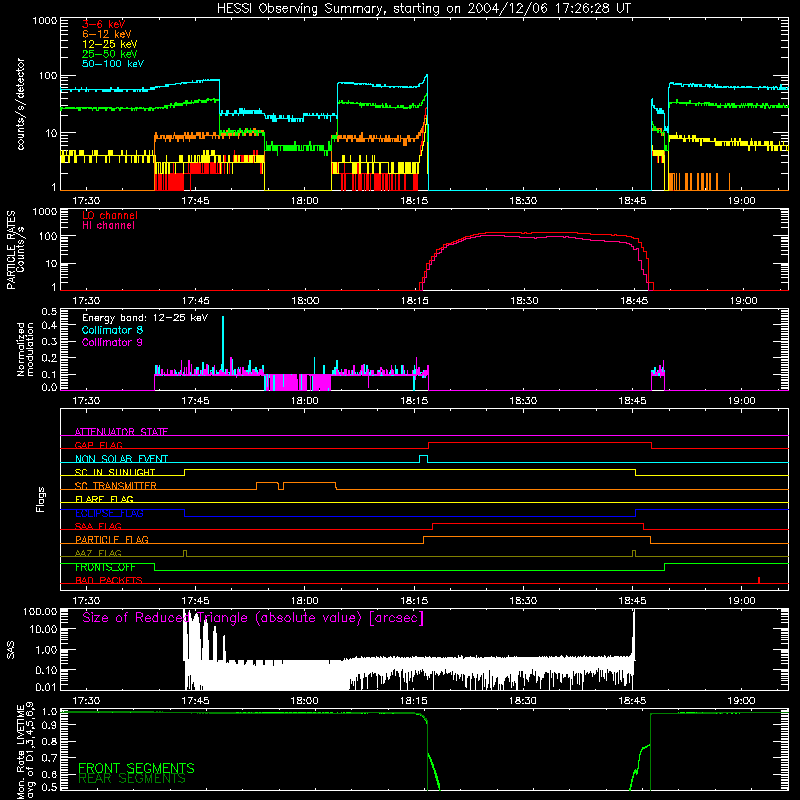Screen dimensions: 800x800
Task: Select the Collimator 8 legend label
Action: (x=112, y=330)
